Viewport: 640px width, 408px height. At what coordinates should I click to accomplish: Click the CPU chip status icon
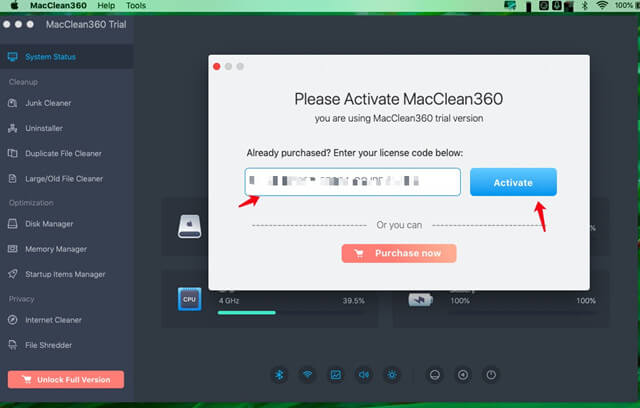189,299
